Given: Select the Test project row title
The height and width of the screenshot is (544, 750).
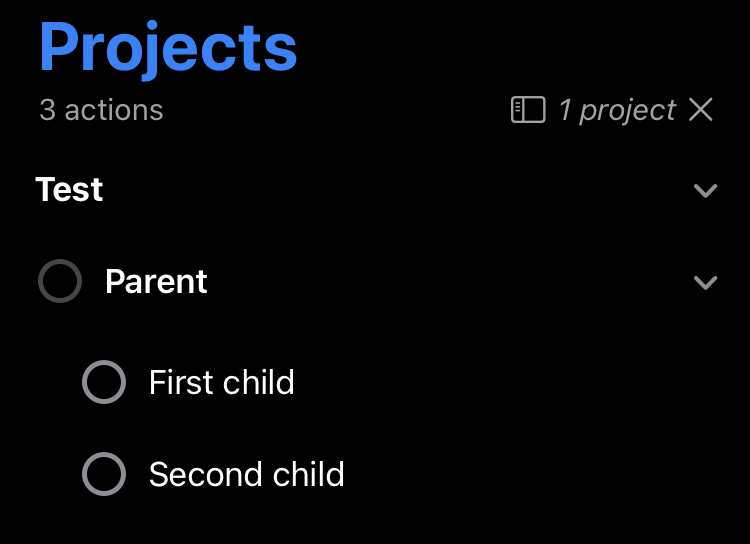Looking at the screenshot, I should (69, 189).
